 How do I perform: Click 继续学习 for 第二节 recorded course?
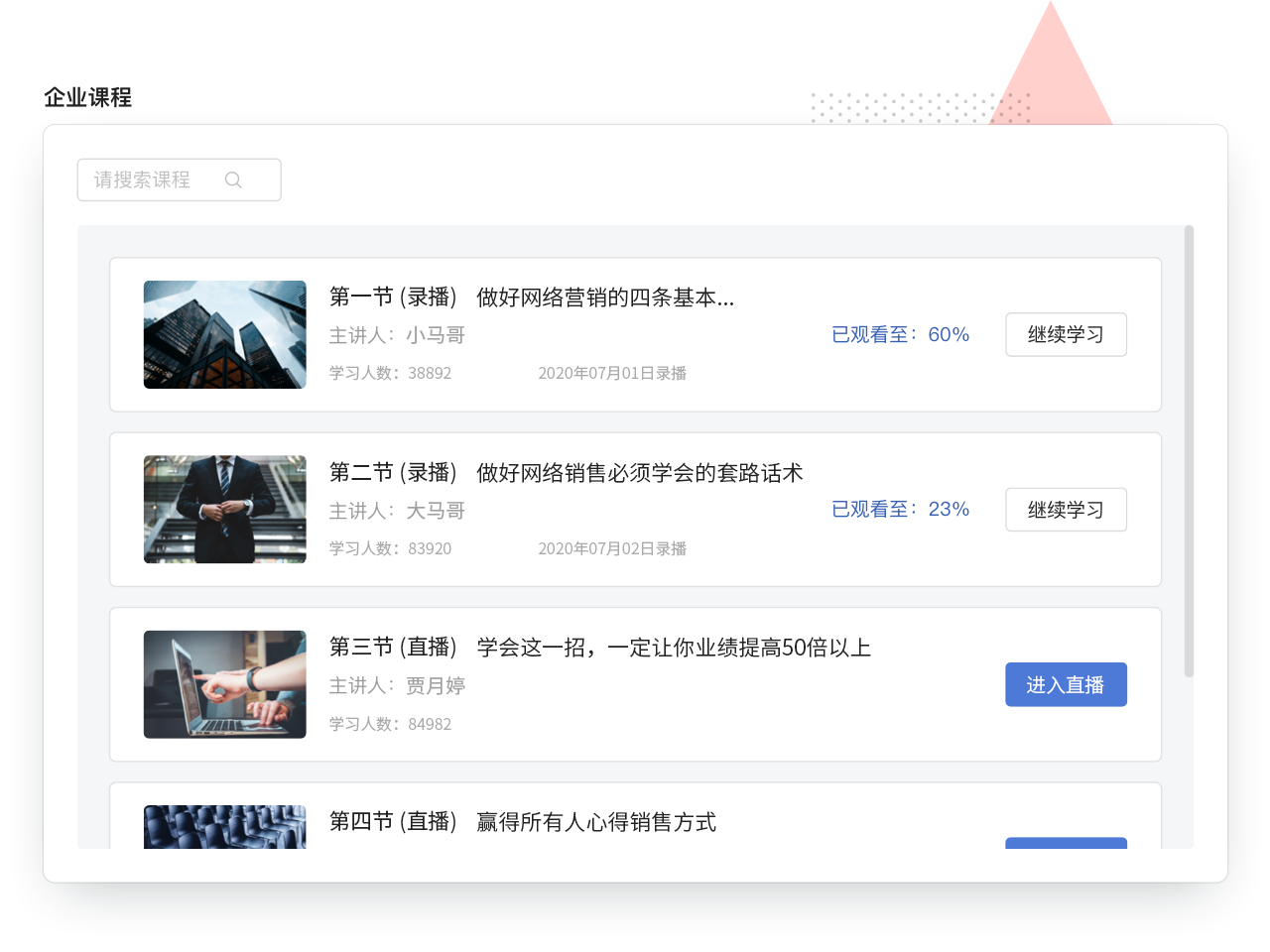(x=1066, y=510)
